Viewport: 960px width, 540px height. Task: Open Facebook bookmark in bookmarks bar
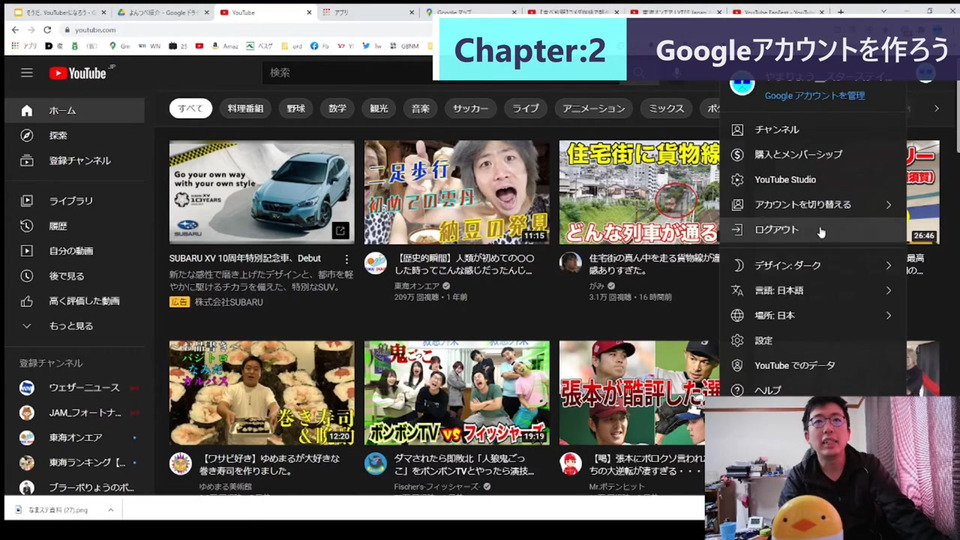click(x=319, y=46)
